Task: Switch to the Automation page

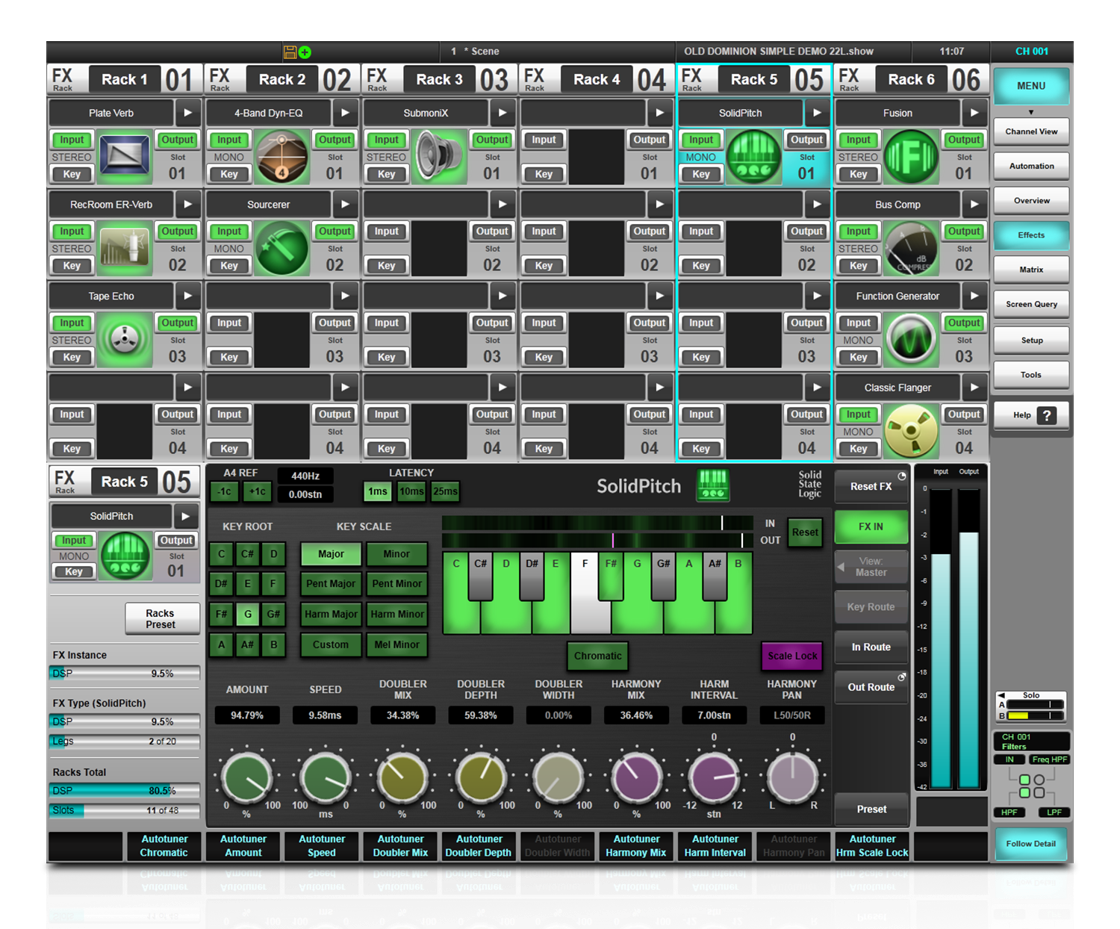Action: pyautogui.click(x=1031, y=166)
